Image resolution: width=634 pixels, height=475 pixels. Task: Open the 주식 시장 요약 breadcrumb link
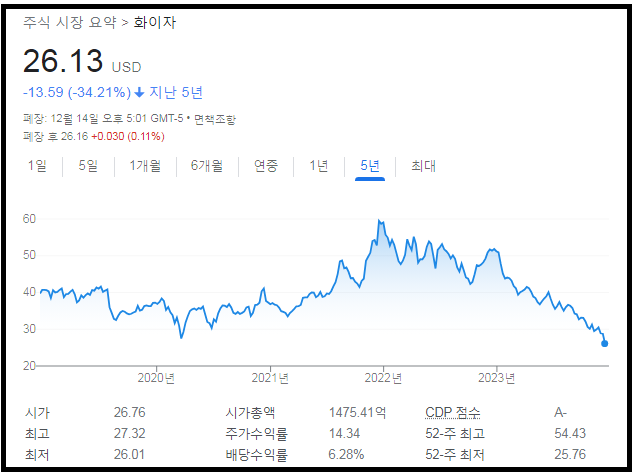point(70,22)
